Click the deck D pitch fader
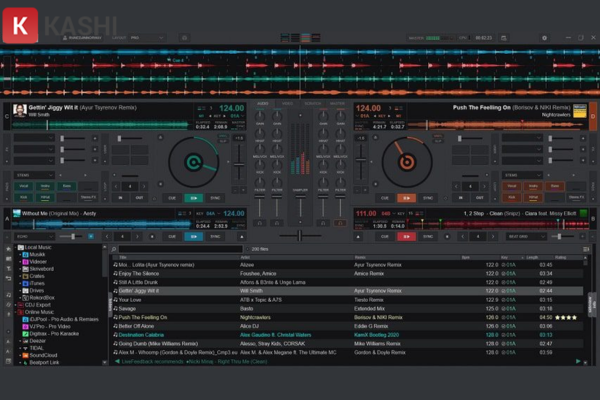Viewport: 600px width, 400px height. tap(361, 160)
